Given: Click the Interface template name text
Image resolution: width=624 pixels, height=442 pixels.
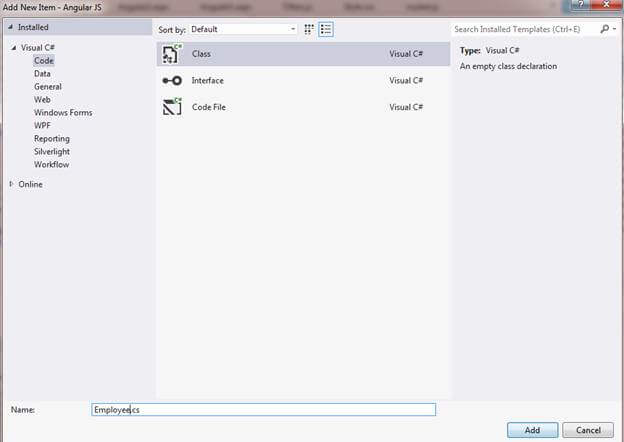Looking at the screenshot, I should [x=208, y=80].
